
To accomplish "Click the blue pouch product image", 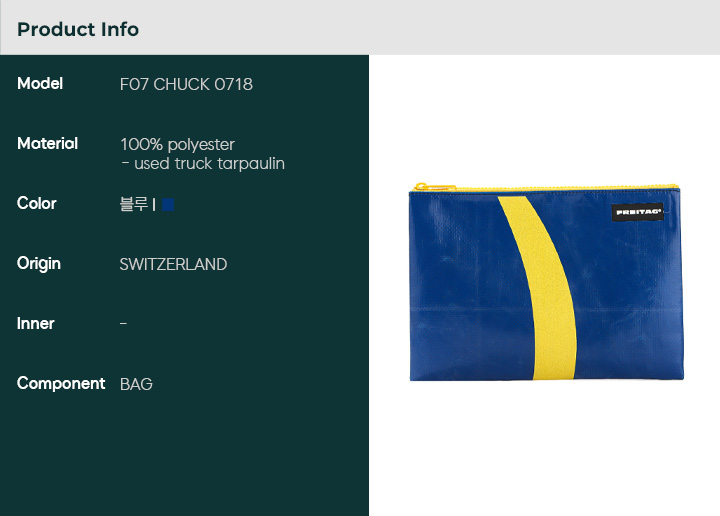I will click(x=546, y=282).
